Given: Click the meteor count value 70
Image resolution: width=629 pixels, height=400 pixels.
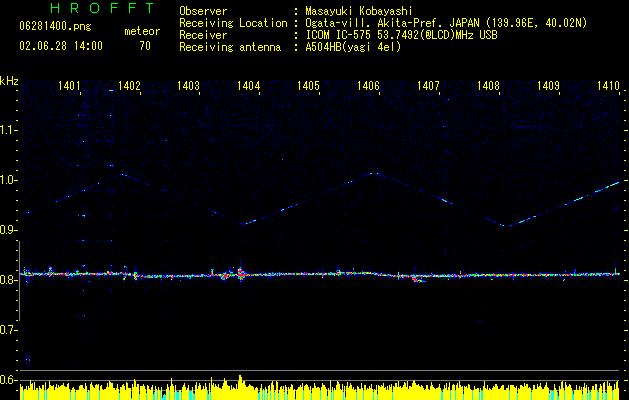Looking at the screenshot, I should 145,46.
